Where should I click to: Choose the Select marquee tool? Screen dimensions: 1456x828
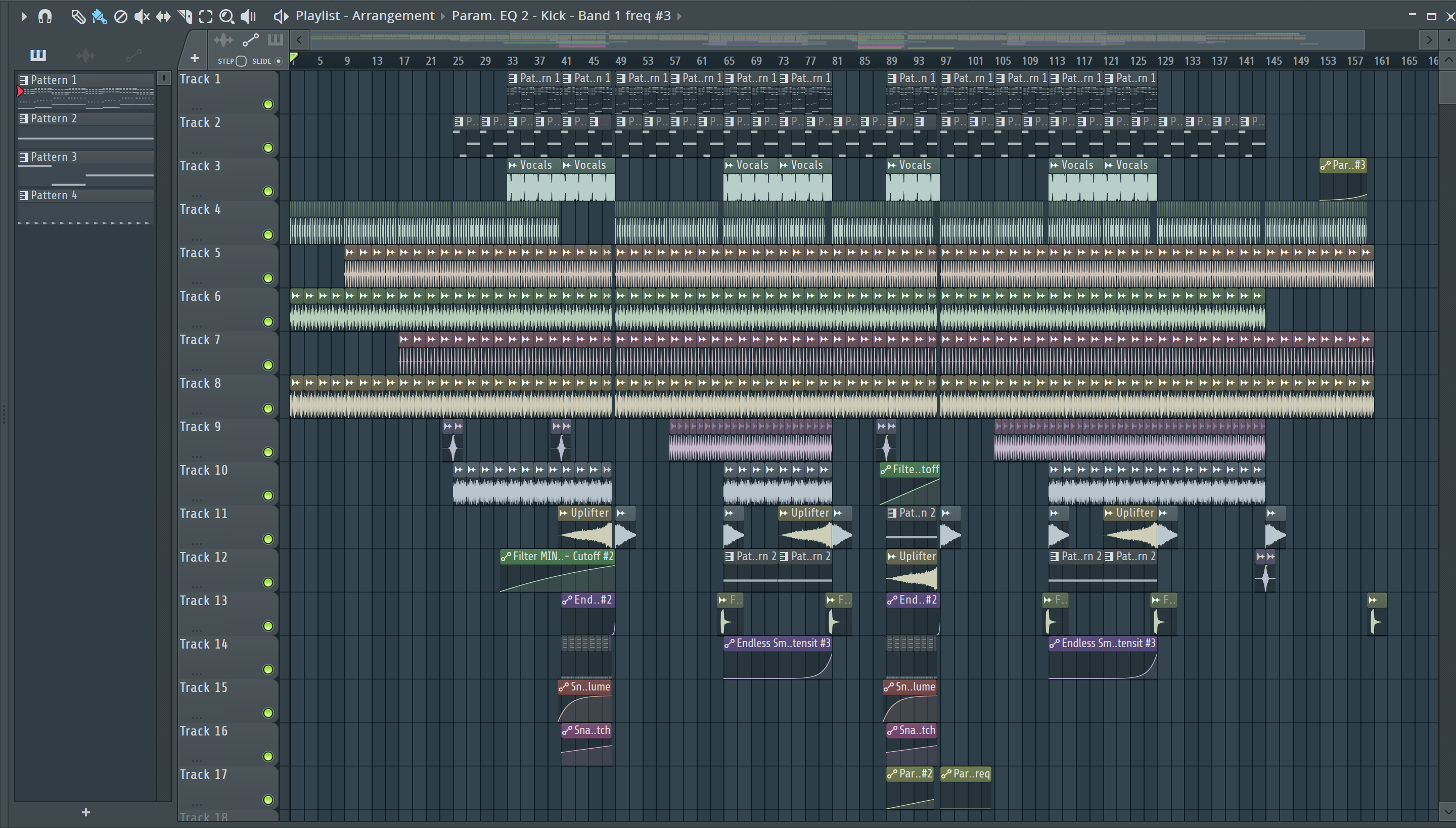tap(206, 17)
